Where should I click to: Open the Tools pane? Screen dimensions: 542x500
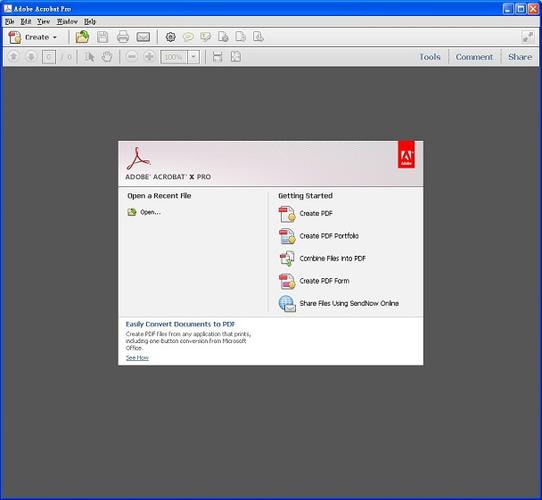pyautogui.click(x=430, y=57)
